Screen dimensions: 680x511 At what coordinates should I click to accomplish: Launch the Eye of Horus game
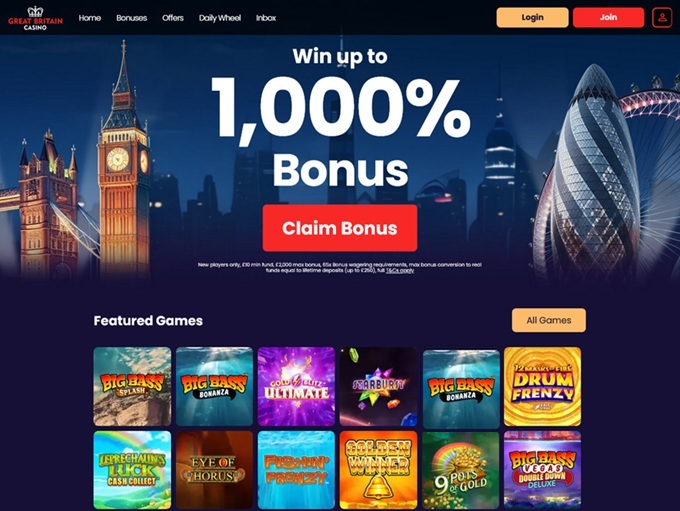(x=214, y=470)
